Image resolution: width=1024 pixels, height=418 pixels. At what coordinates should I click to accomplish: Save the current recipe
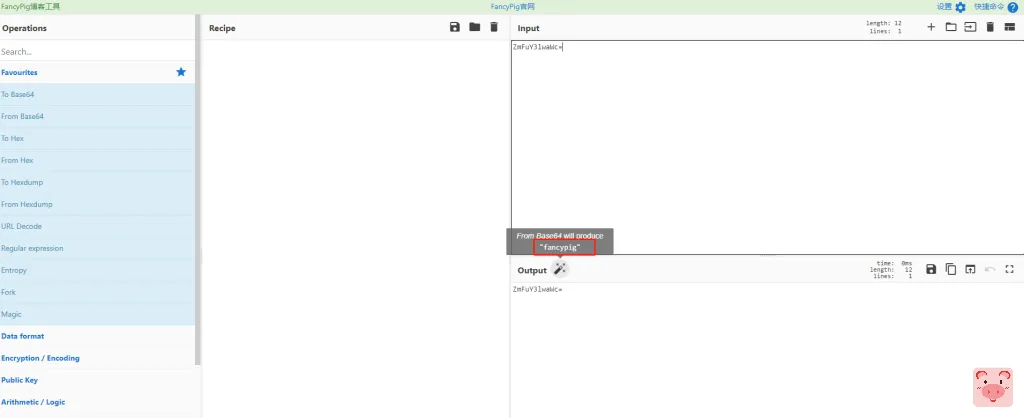[455, 27]
